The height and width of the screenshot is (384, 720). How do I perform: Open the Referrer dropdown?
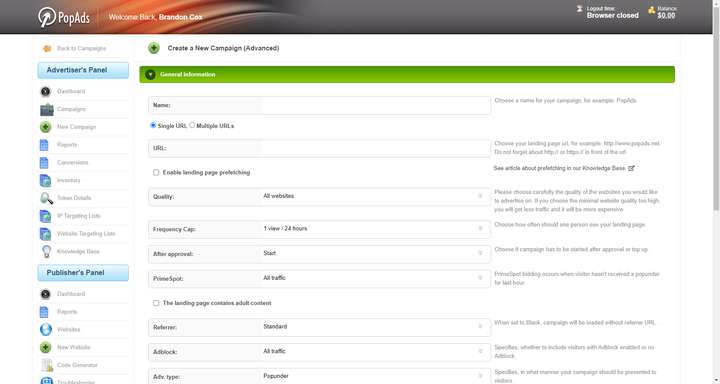tap(319, 328)
